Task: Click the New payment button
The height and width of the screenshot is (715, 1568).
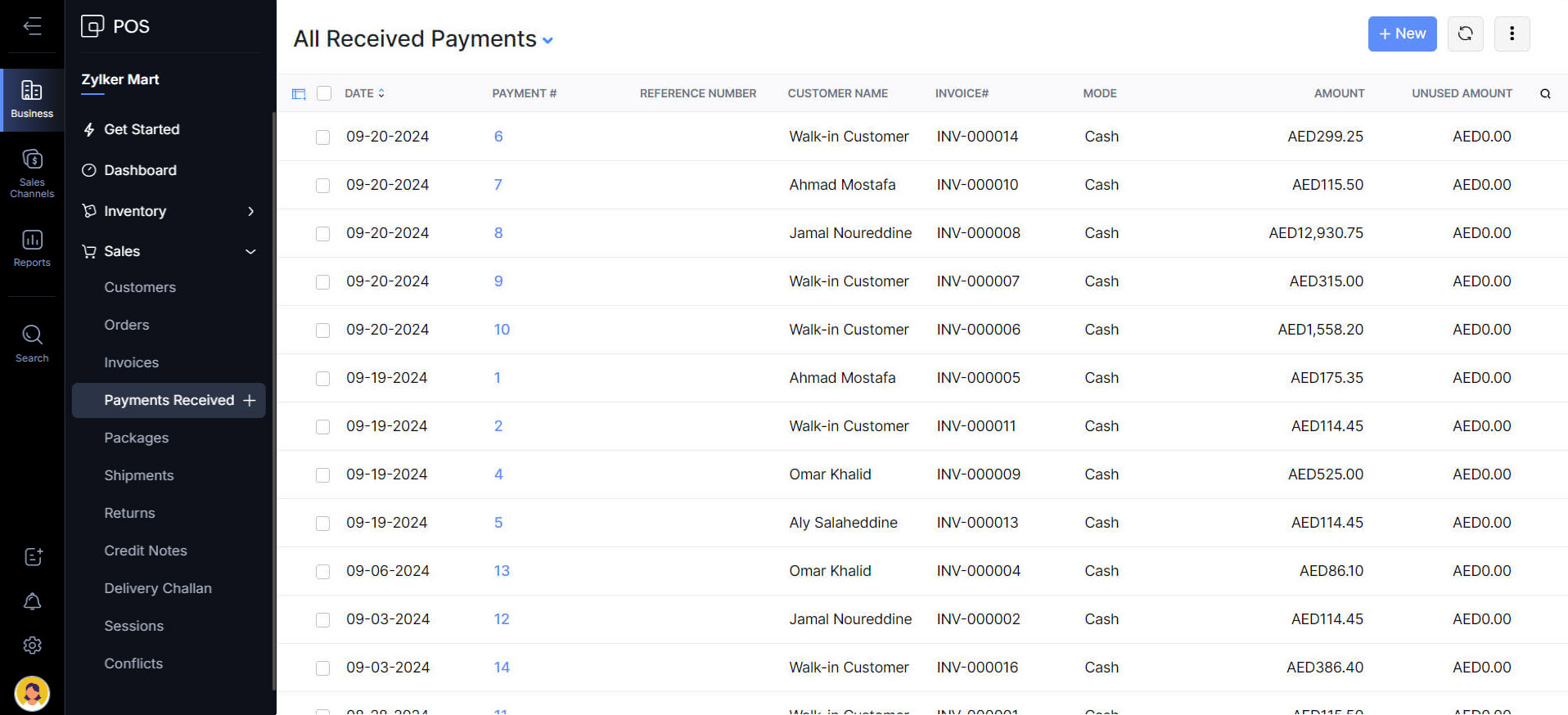Action: coord(1402,34)
